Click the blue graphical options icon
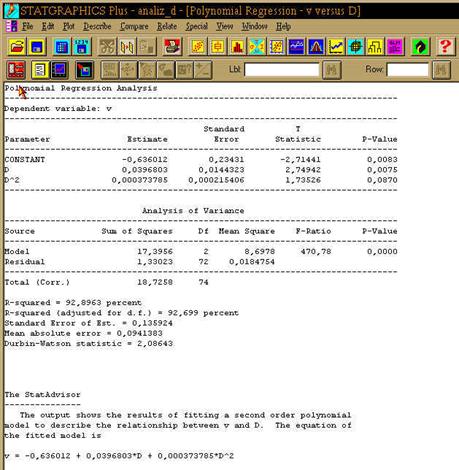 pos(60,70)
